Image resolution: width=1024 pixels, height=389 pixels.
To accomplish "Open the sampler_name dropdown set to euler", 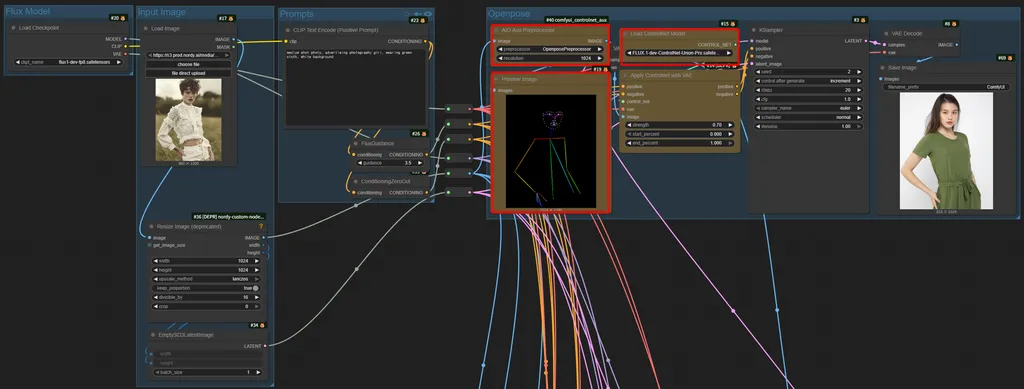I will (x=808, y=108).
